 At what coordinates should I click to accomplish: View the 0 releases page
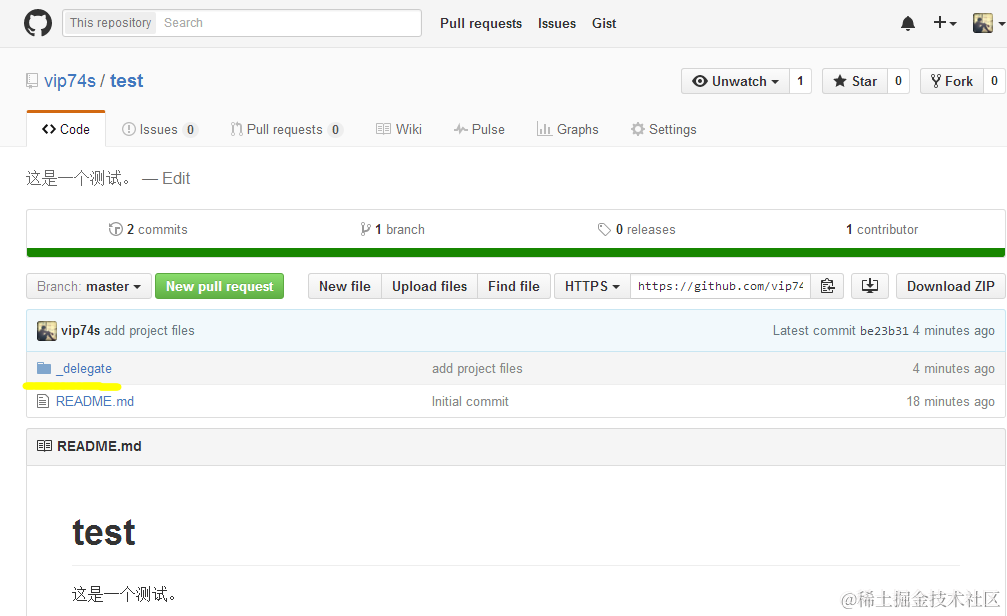coord(636,229)
